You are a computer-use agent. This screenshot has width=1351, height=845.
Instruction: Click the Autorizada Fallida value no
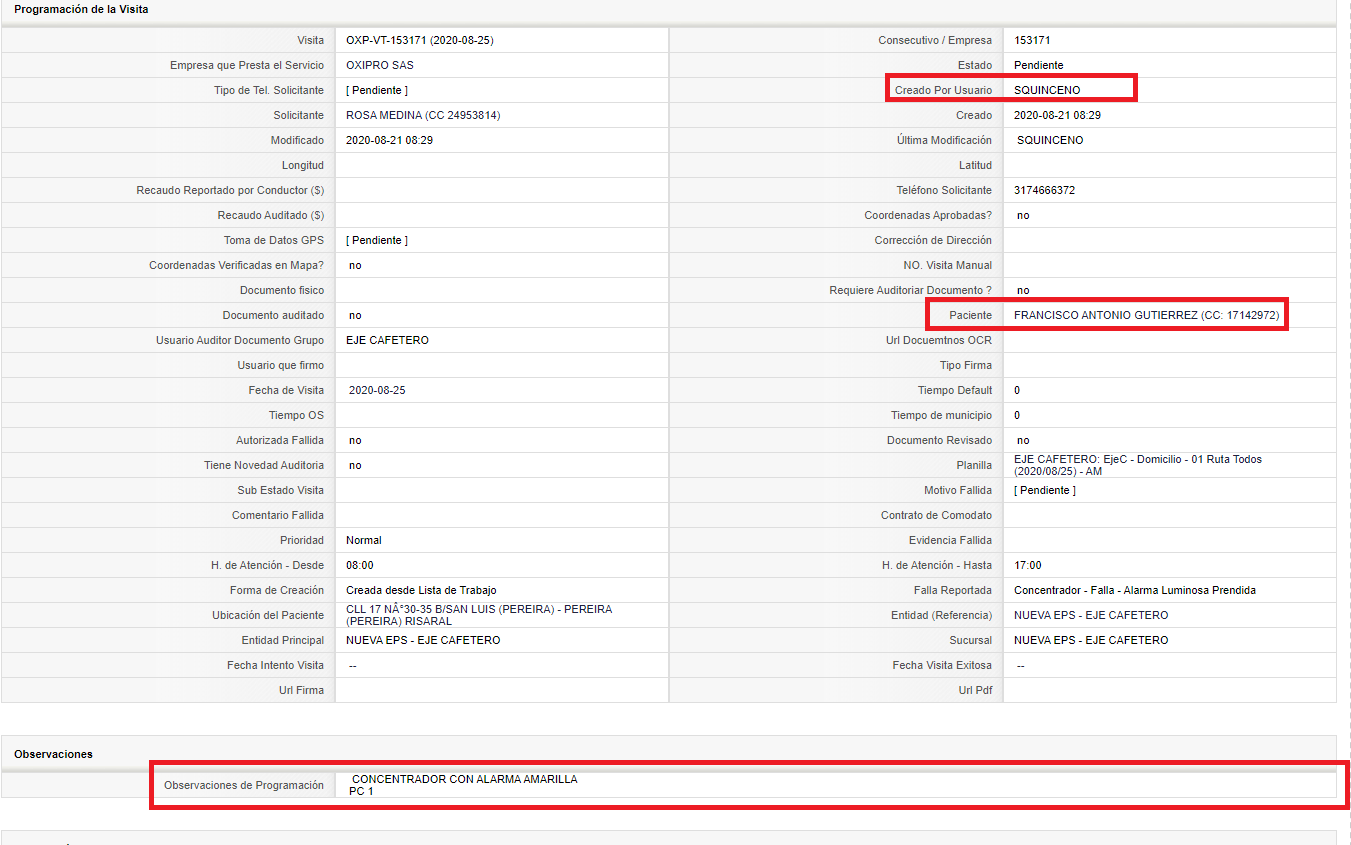(x=355, y=440)
